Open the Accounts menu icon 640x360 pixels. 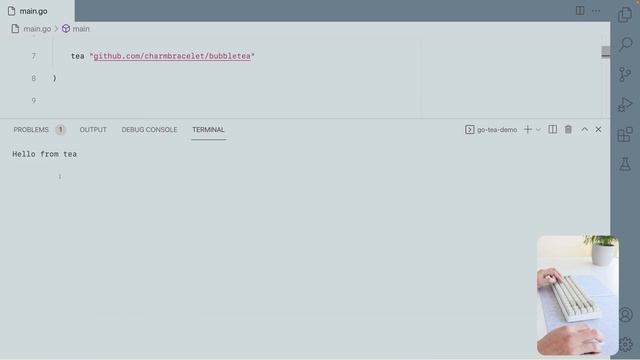(x=625, y=315)
